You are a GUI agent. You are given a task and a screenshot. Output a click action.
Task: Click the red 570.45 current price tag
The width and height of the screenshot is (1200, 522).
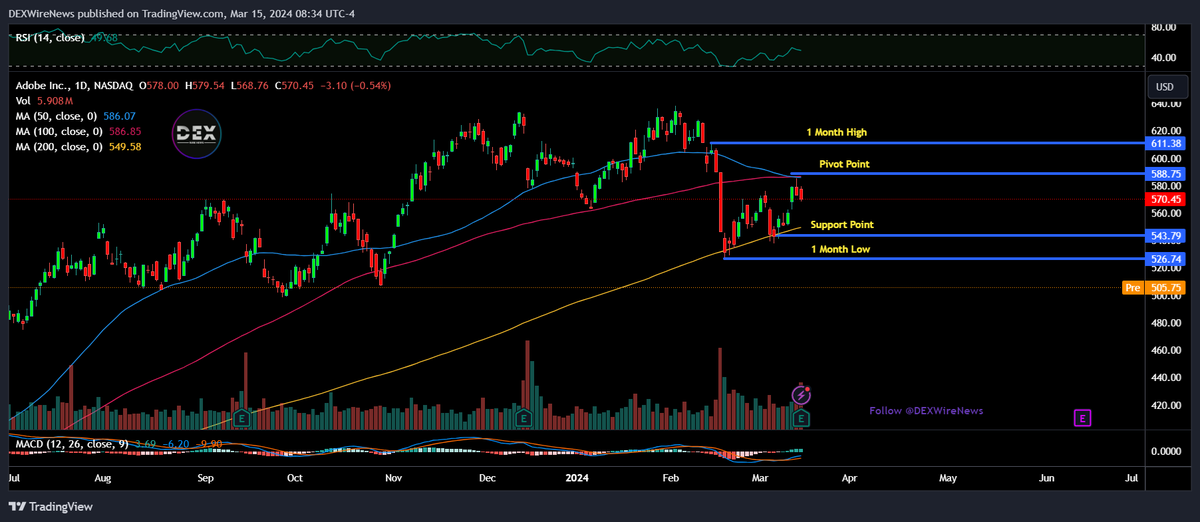point(1168,199)
